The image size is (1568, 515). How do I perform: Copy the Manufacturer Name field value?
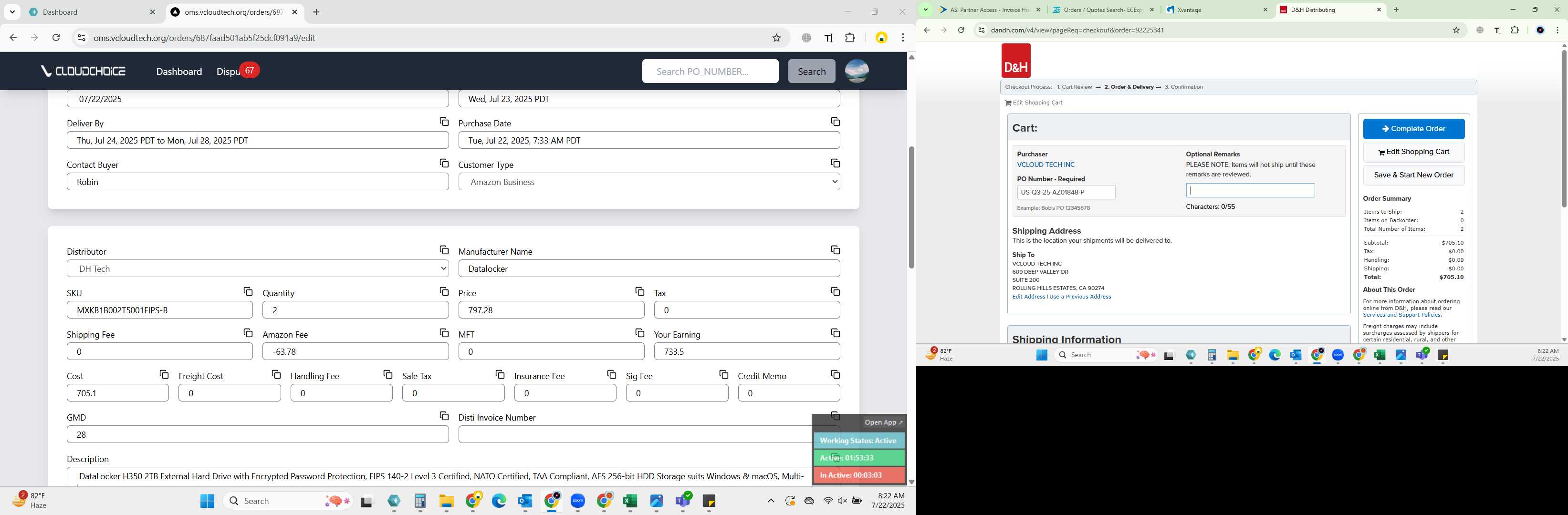point(835,250)
